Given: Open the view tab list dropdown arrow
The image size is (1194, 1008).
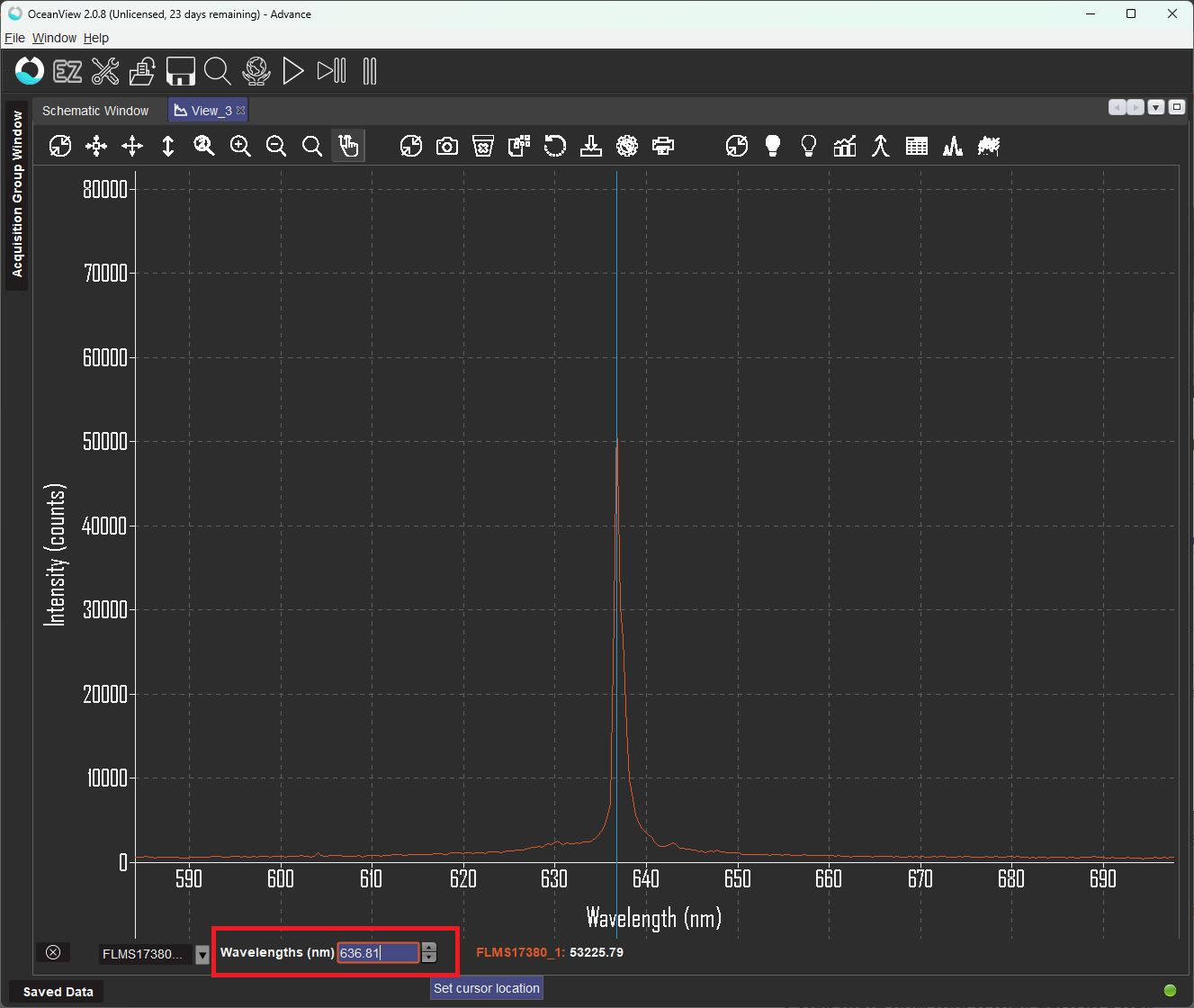Looking at the screenshot, I should 1156,107.
